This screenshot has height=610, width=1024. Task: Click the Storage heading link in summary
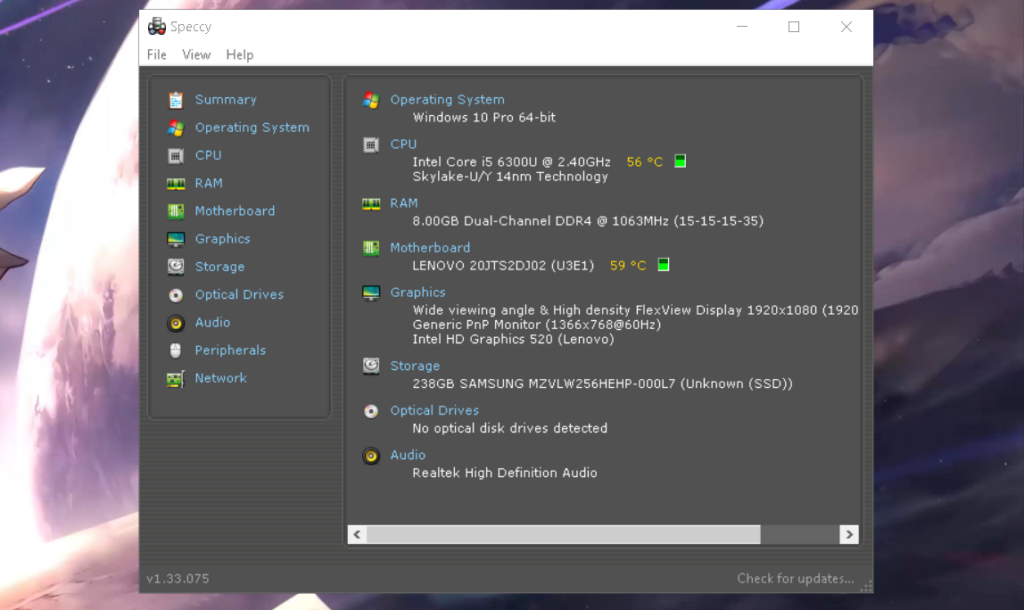(415, 366)
